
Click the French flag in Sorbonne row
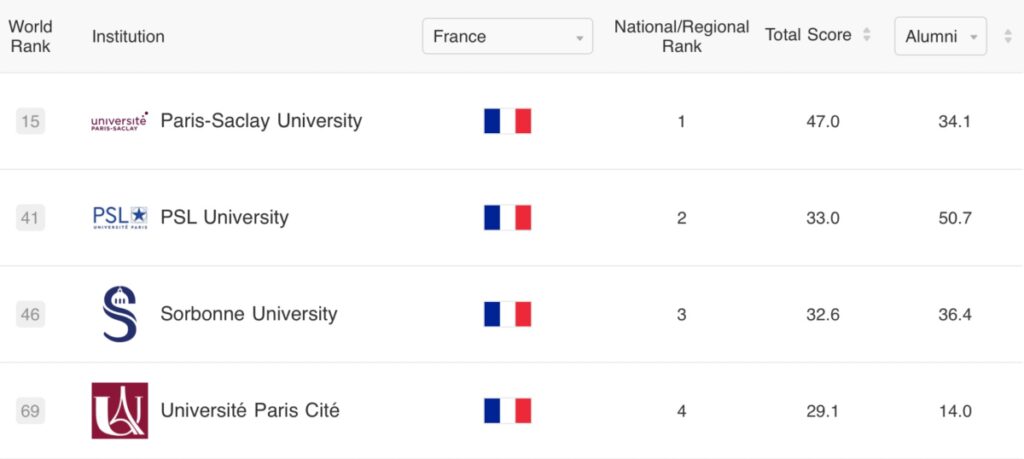(x=507, y=314)
